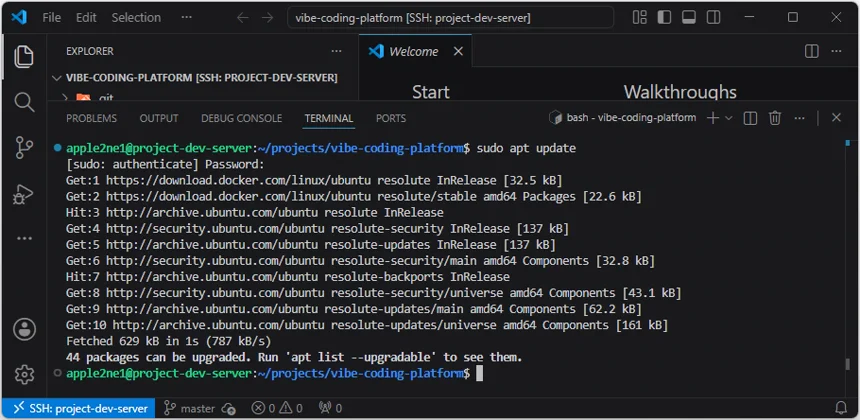Open Customize Layout icon in title bar
860x420 pixels.
640,18
